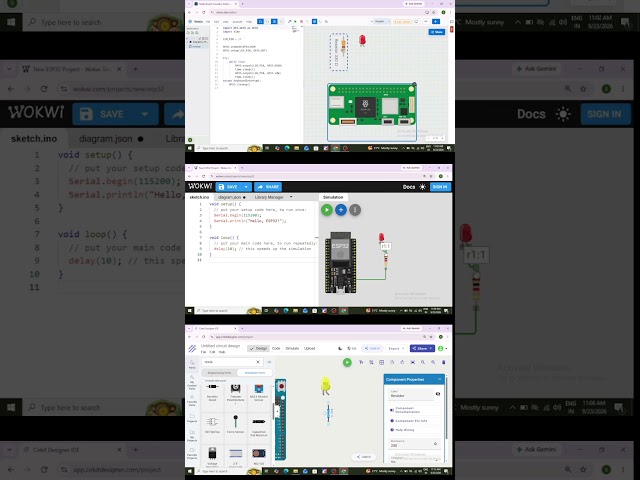Click green run icon in top Raspberry Pi simulator toolbar

click(295, 21)
